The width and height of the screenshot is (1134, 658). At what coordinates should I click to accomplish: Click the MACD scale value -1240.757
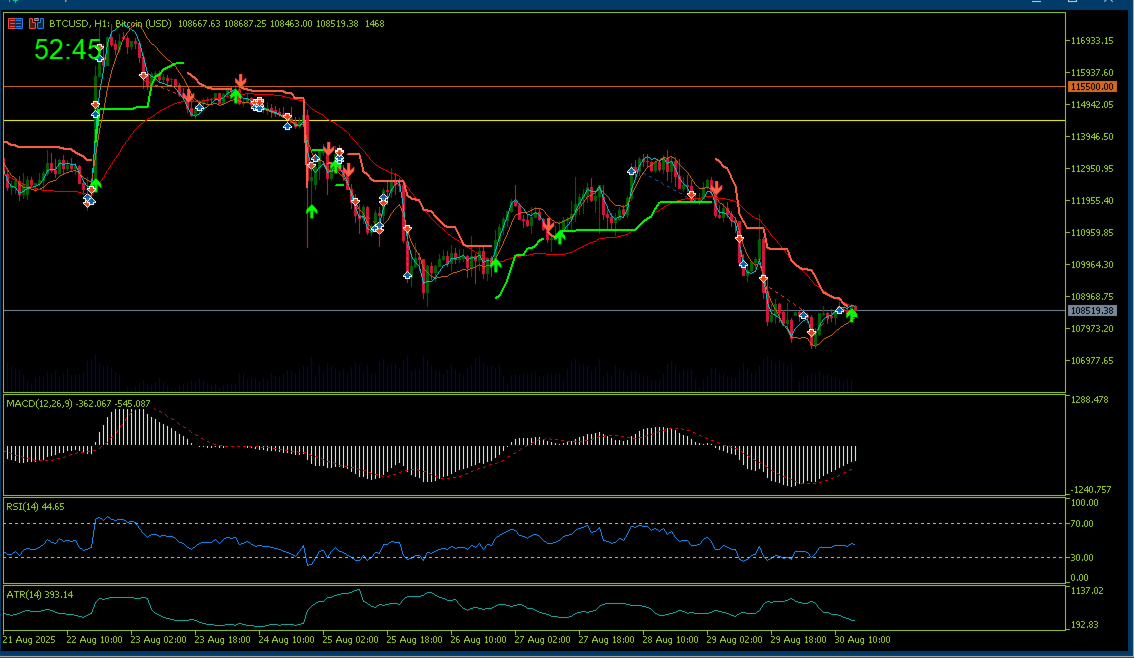point(1091,490)
